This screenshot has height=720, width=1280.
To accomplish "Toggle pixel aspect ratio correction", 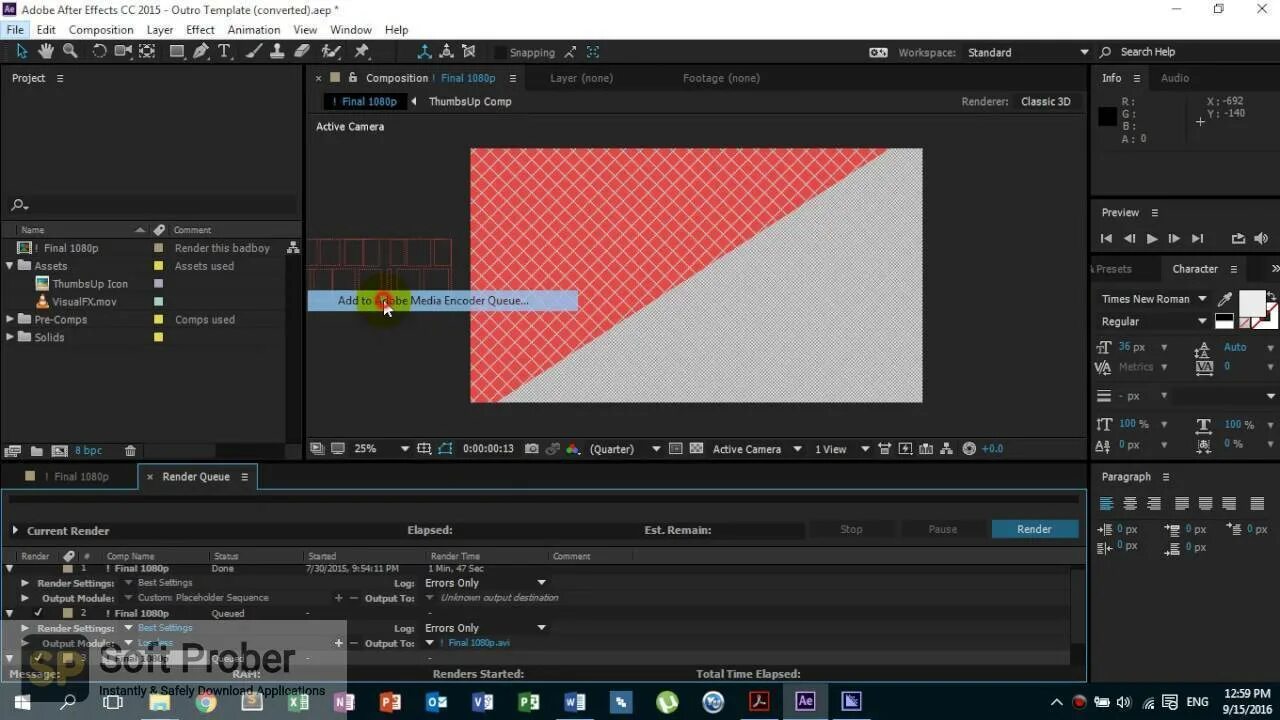I will tap(884, 449).
